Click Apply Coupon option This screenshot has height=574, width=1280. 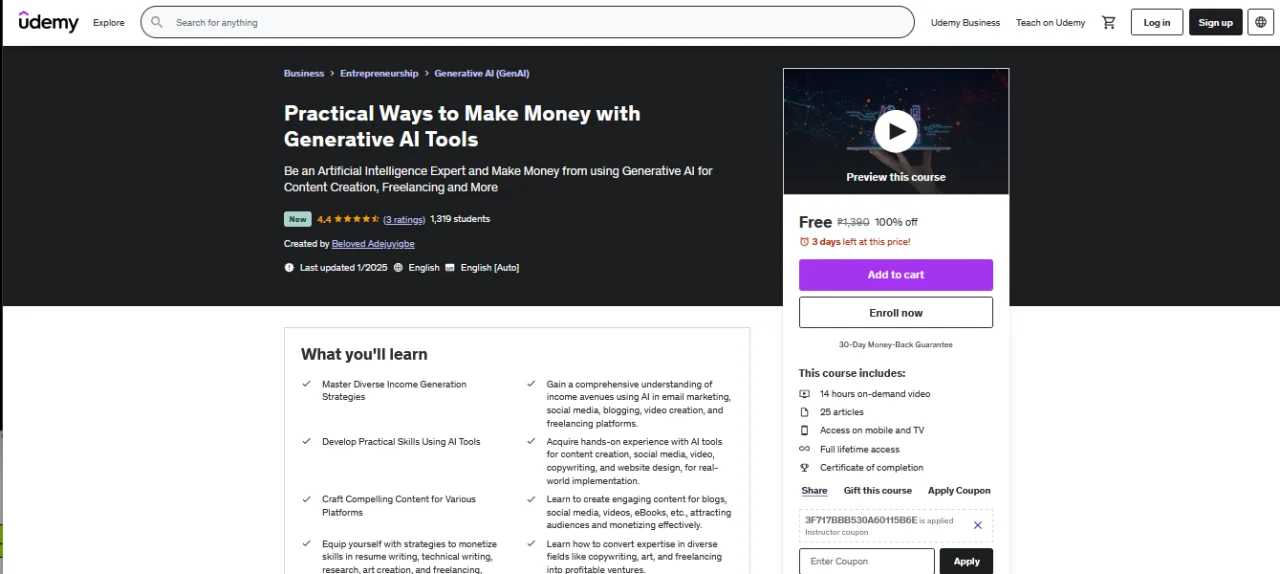point(959,491)
